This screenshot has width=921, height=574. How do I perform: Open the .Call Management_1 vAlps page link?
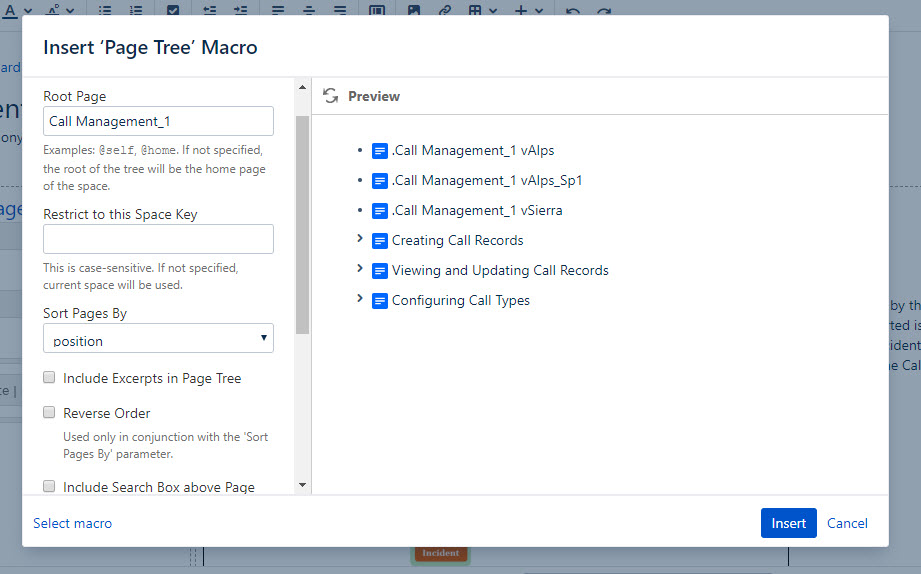[473, 150]
